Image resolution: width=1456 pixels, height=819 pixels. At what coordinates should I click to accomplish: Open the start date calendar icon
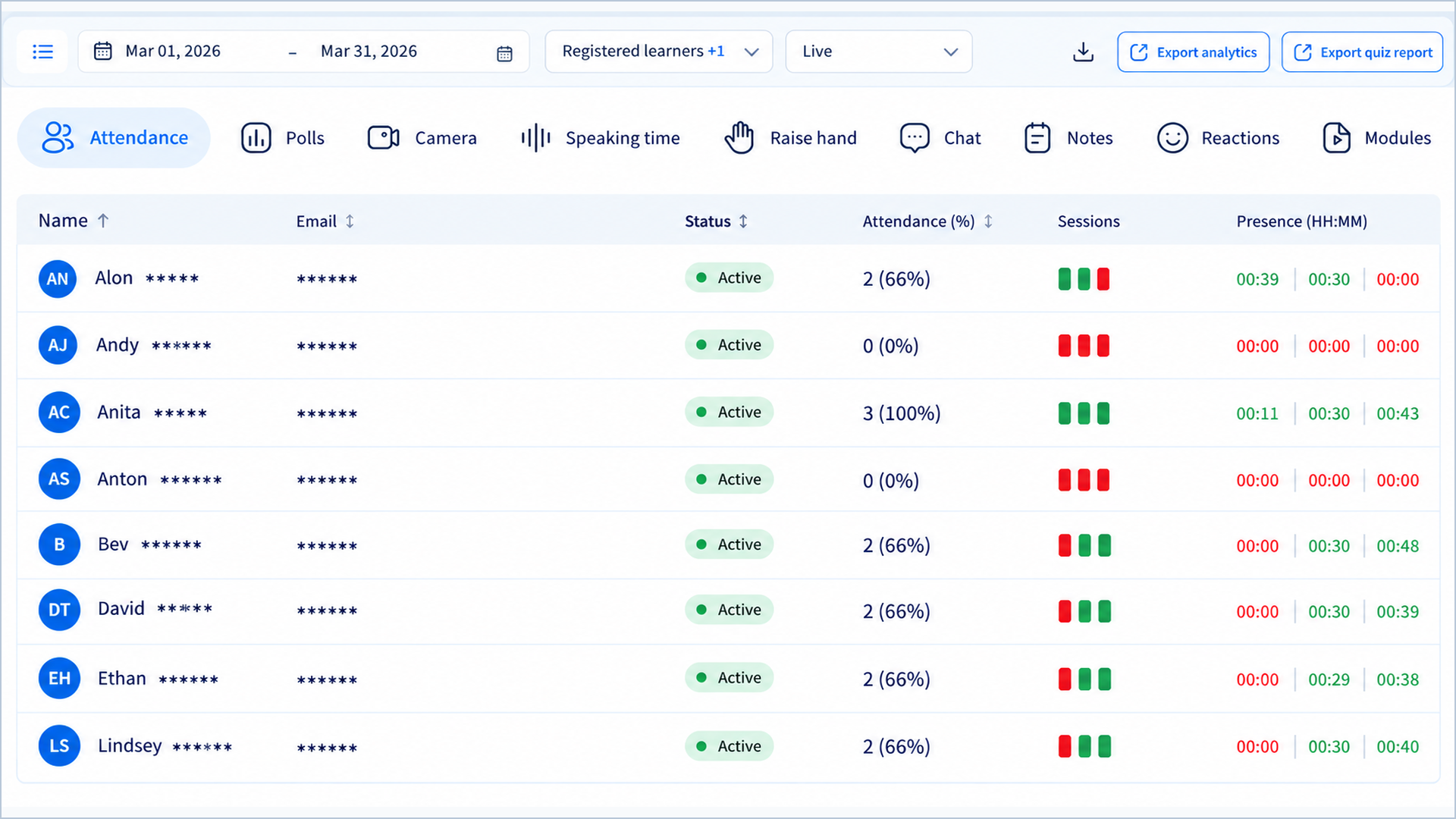(102, 51)
